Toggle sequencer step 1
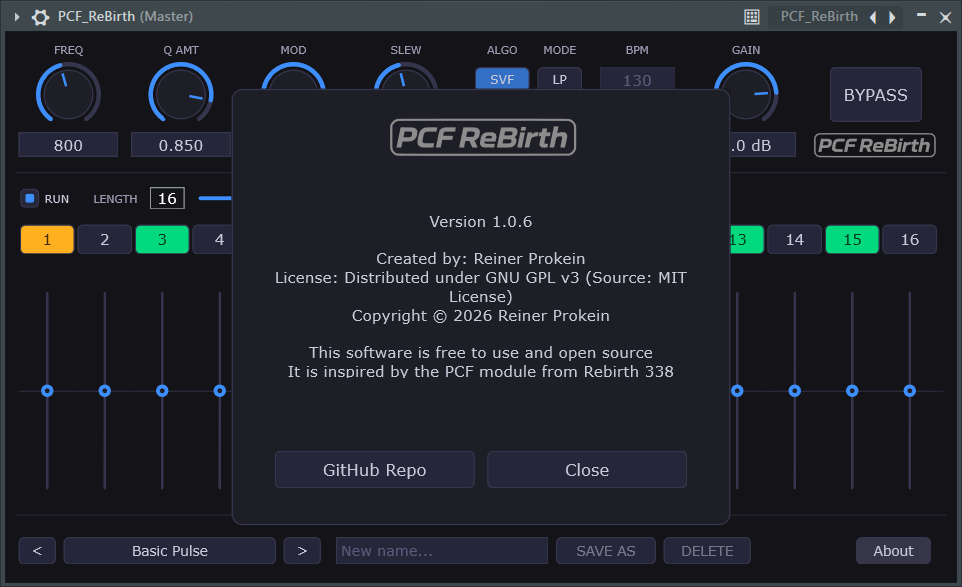 pyautogui.click(x=47, y=239)
